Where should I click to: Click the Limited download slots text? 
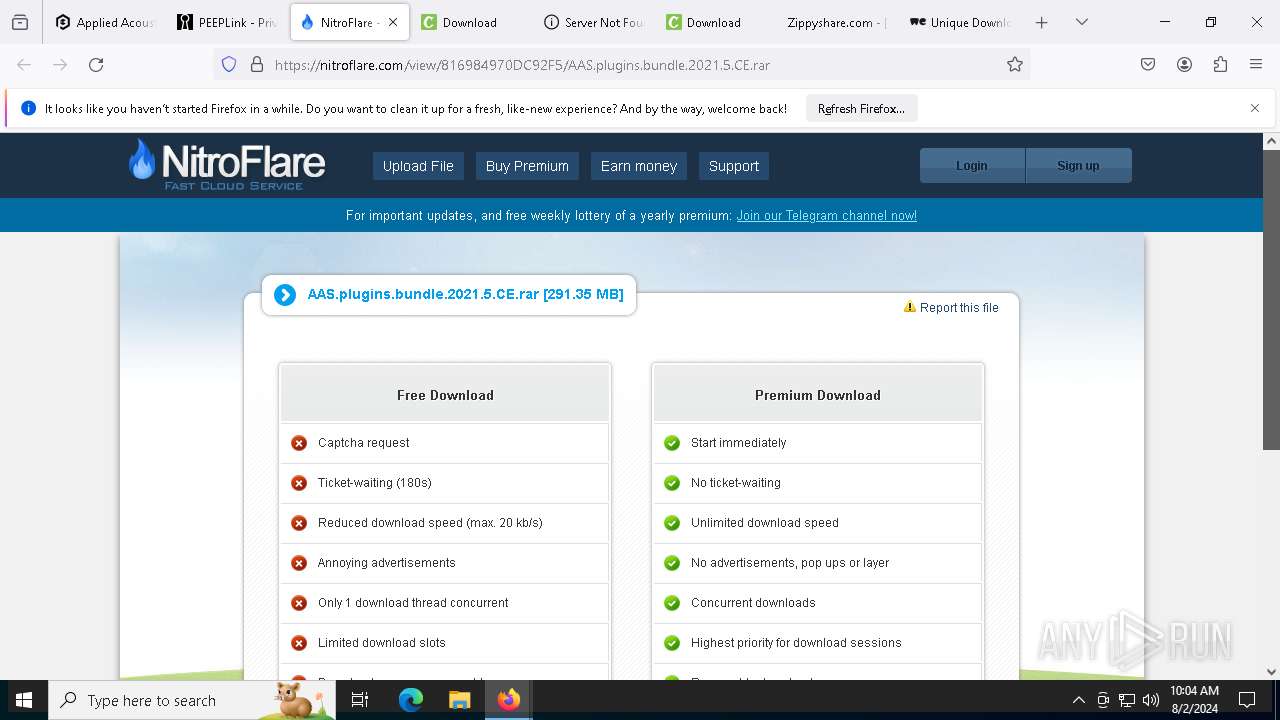382,643
